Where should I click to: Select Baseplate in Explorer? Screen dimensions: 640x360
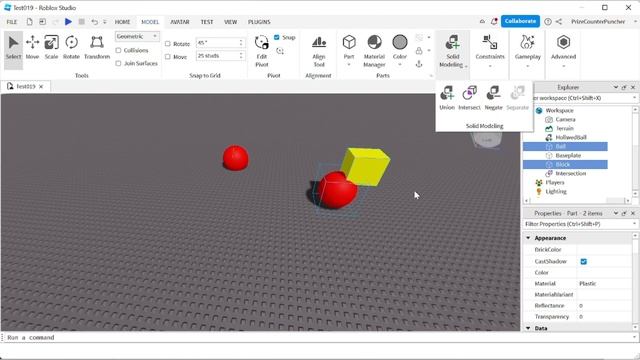click(x=568, y=156)
